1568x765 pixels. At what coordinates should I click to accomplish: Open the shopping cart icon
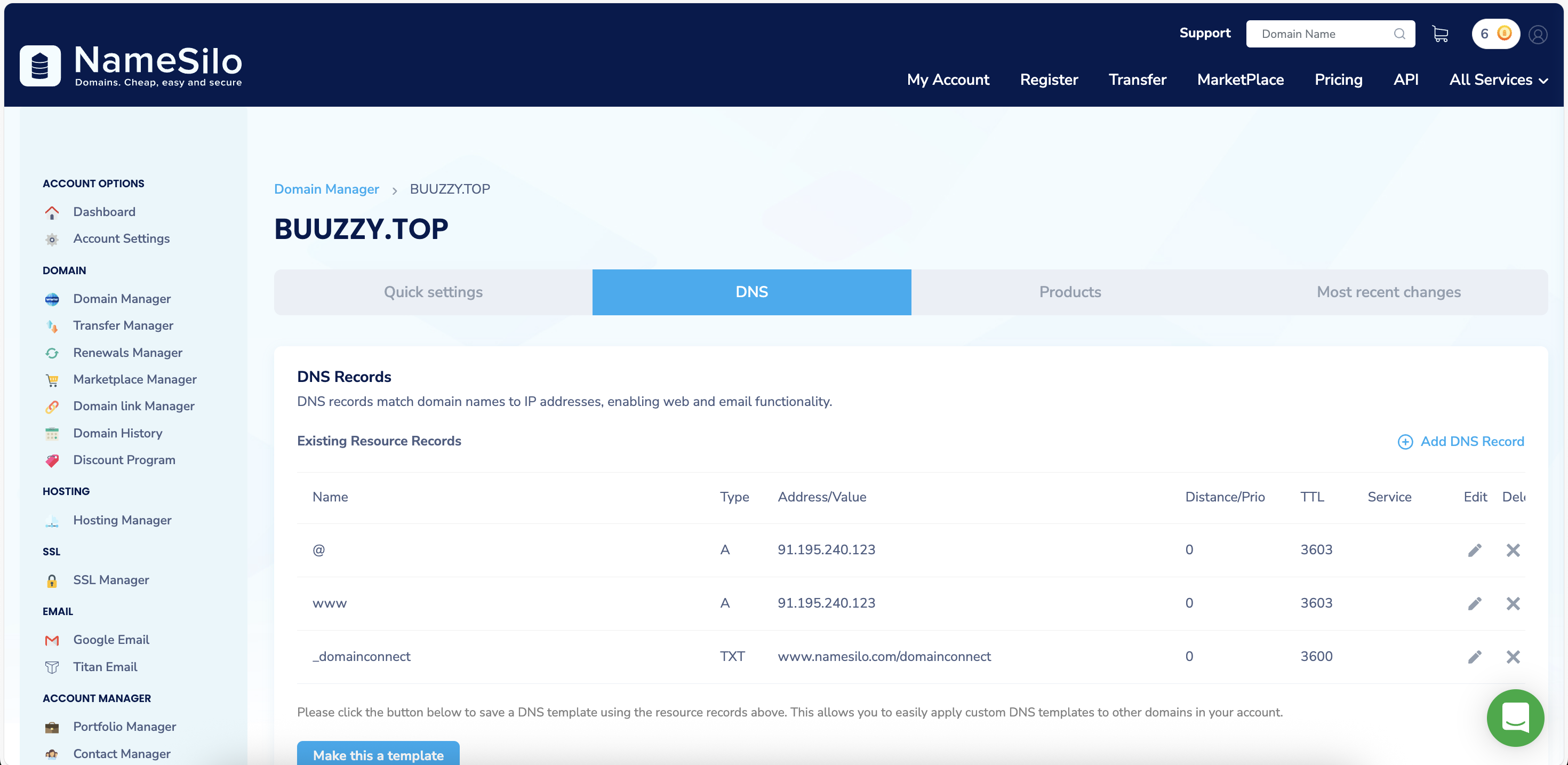[x=1440, y=34]
